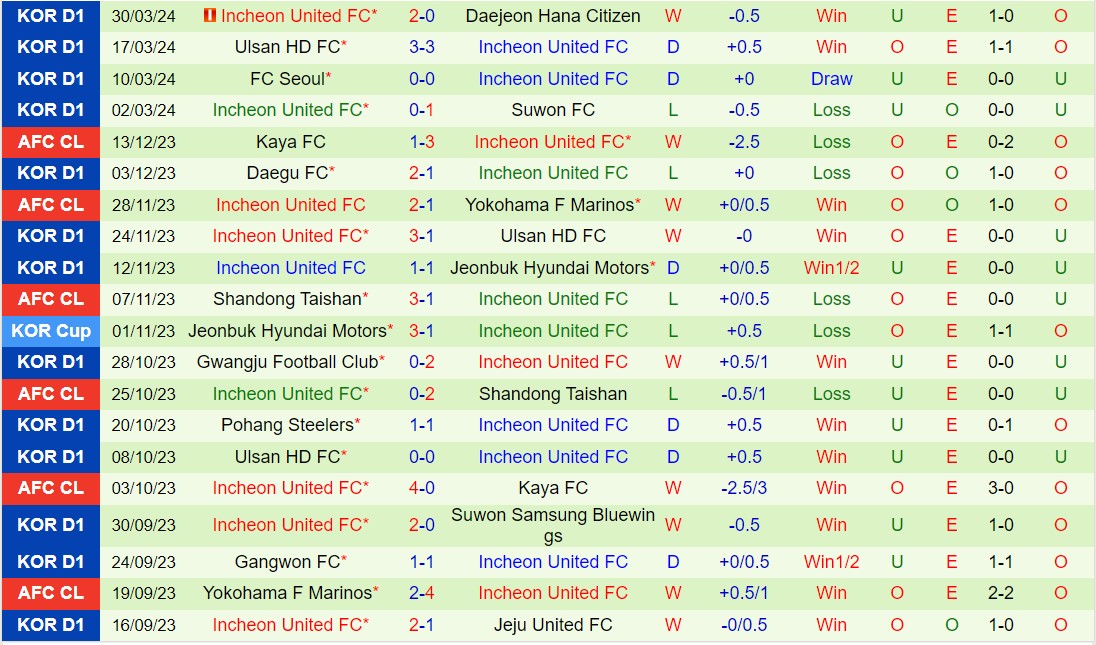
Task: Click the 0-1 score versus Suwon FC
Action: pyautogui.click(x=422, y=110)
